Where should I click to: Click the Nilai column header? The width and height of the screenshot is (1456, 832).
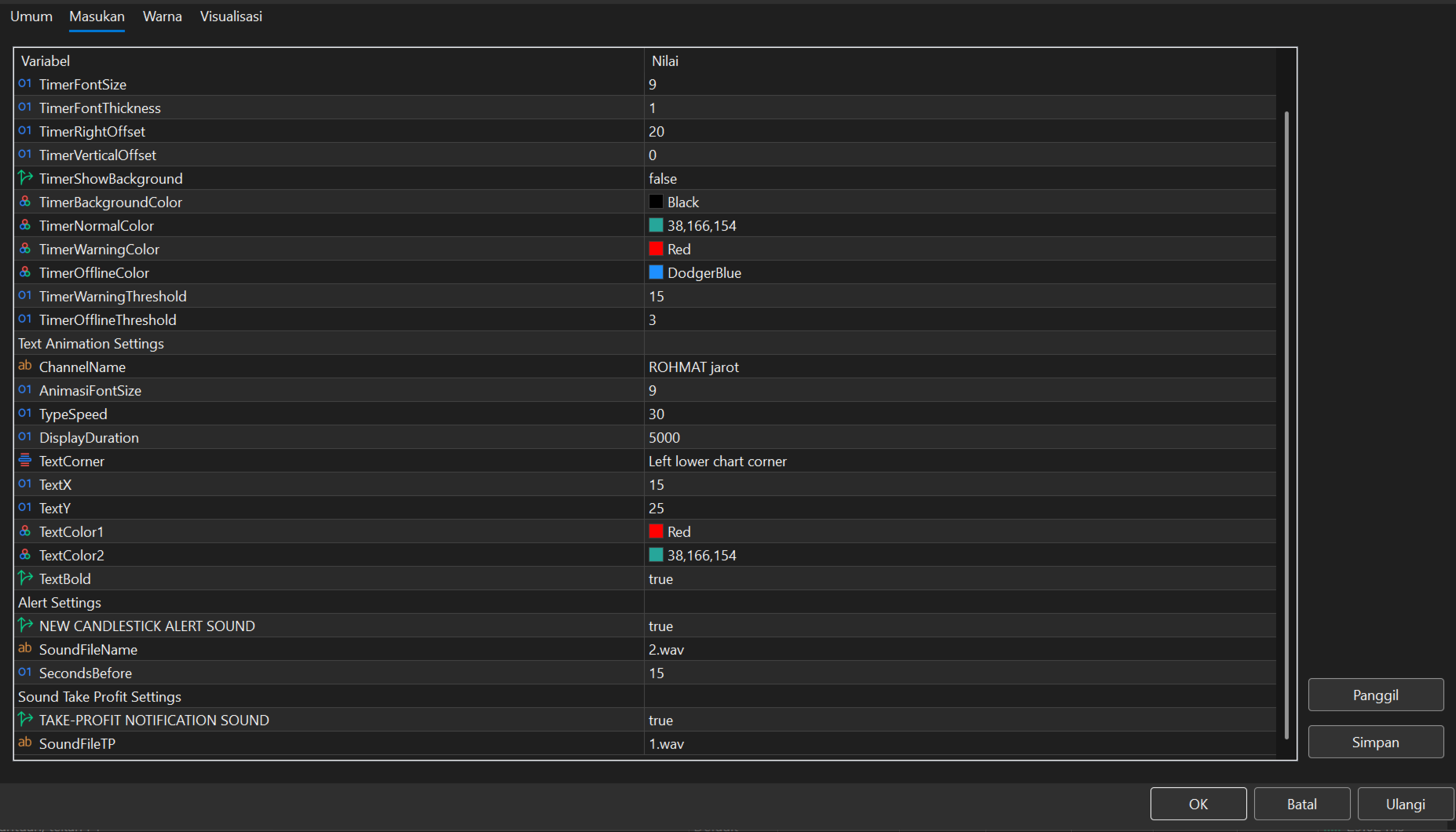pyautogui.click(x=960, y=60)
